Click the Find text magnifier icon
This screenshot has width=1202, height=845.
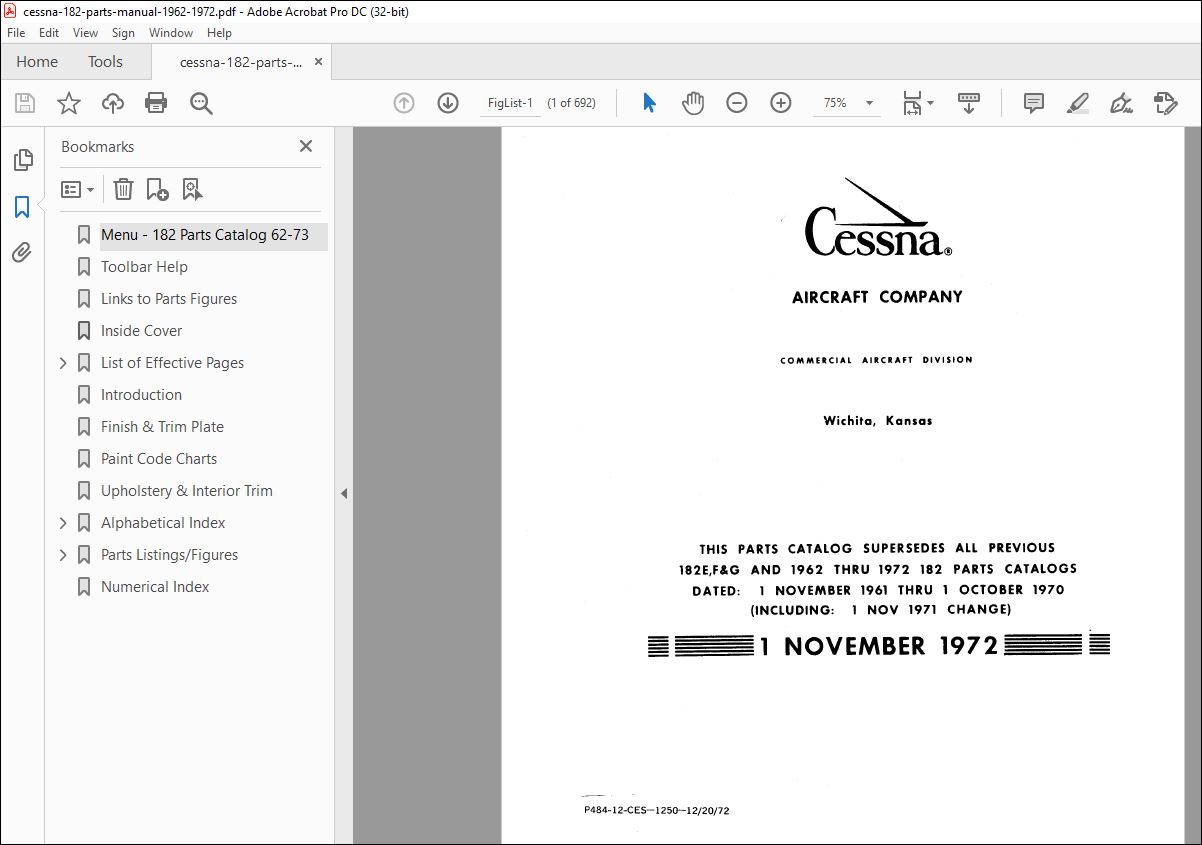coord(201,103)
